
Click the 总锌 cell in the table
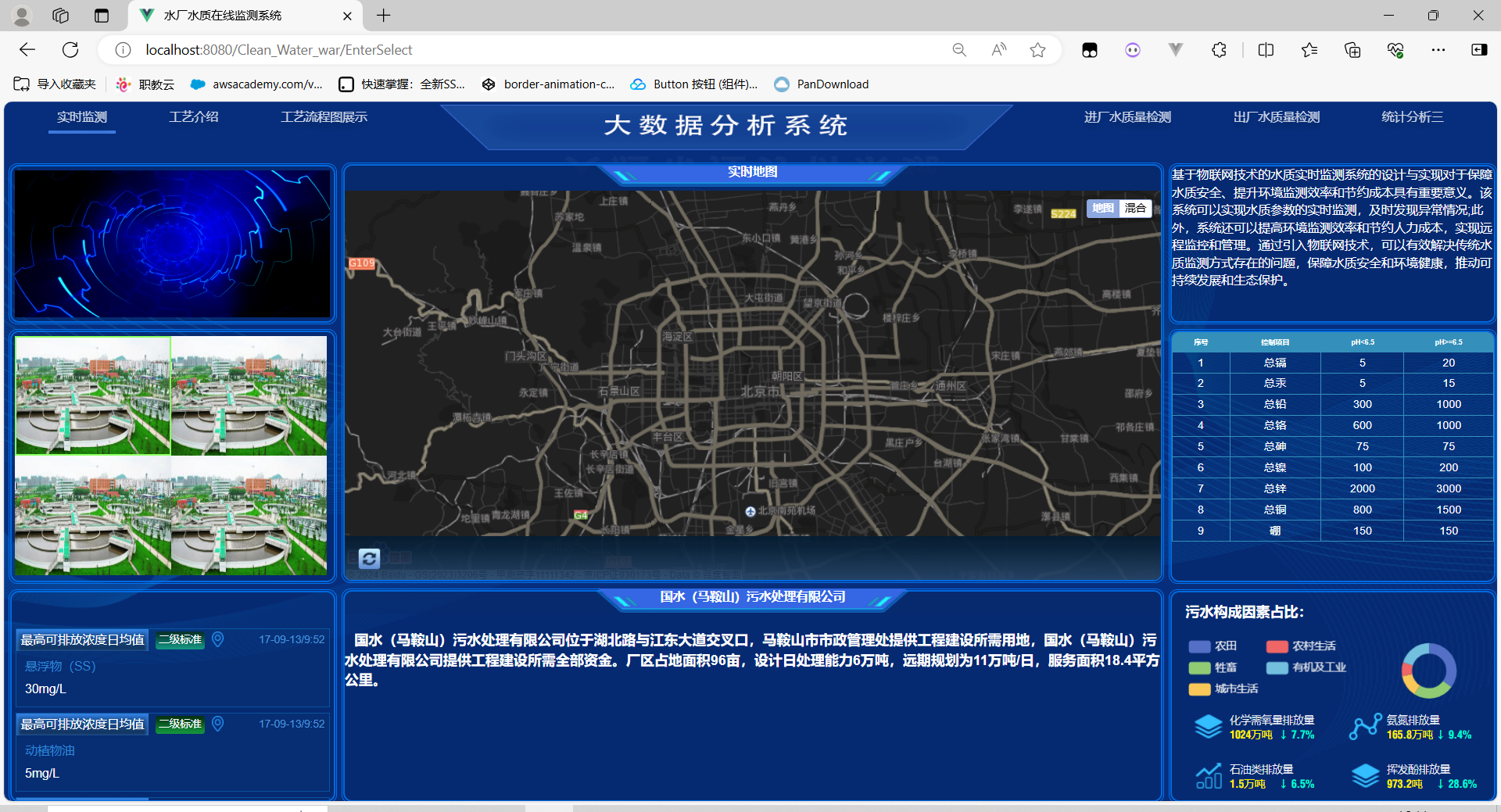click(1275, 488)
